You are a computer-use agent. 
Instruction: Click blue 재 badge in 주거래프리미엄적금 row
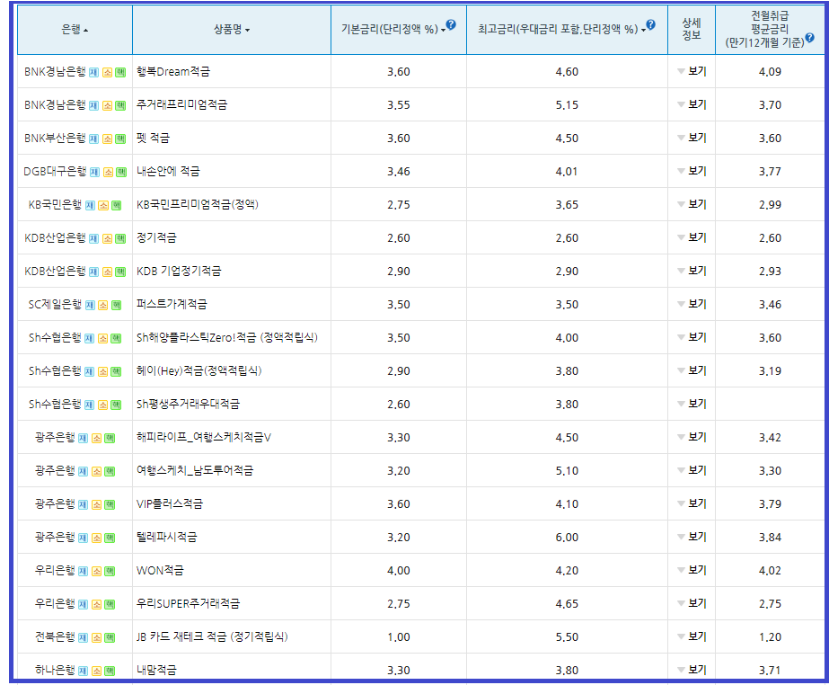[94, 106]
